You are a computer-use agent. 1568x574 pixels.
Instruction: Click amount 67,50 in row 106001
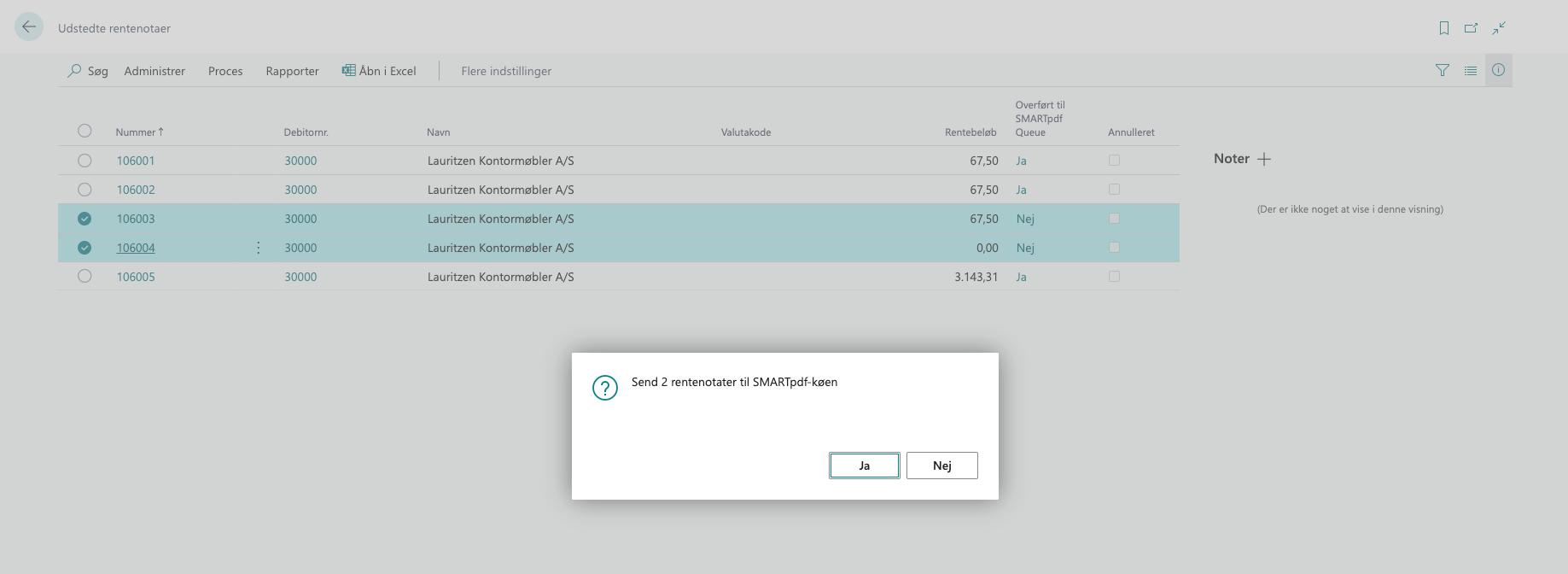coord(984,161)
